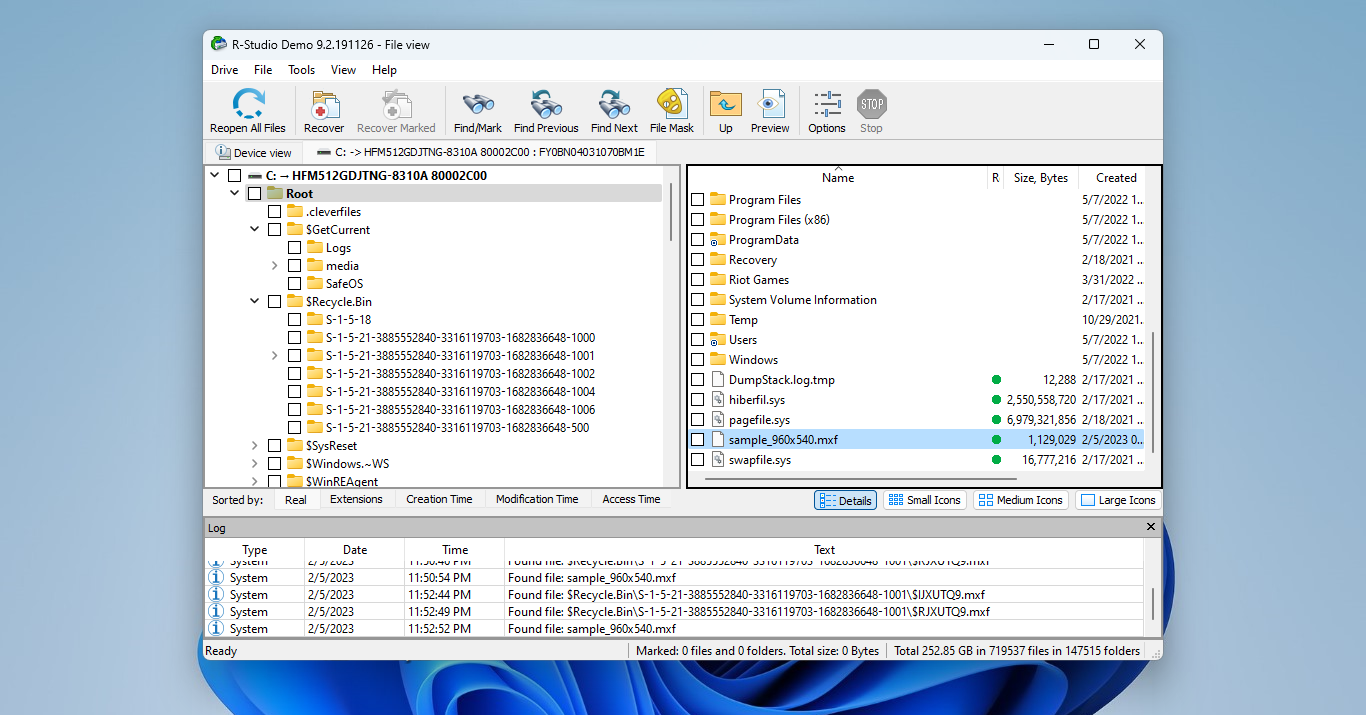
Task: Click the Find Next icon
Action: click(x=614, y=104)
